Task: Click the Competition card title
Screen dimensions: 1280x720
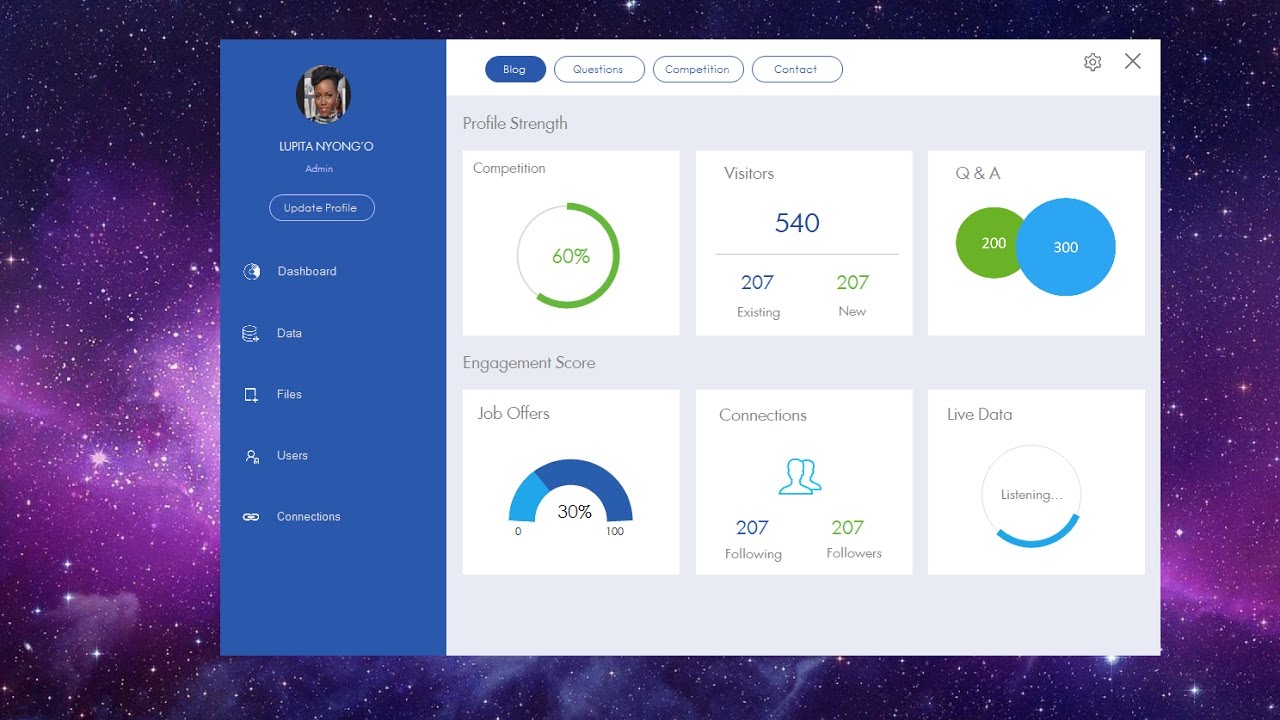Action: [509, 169]
